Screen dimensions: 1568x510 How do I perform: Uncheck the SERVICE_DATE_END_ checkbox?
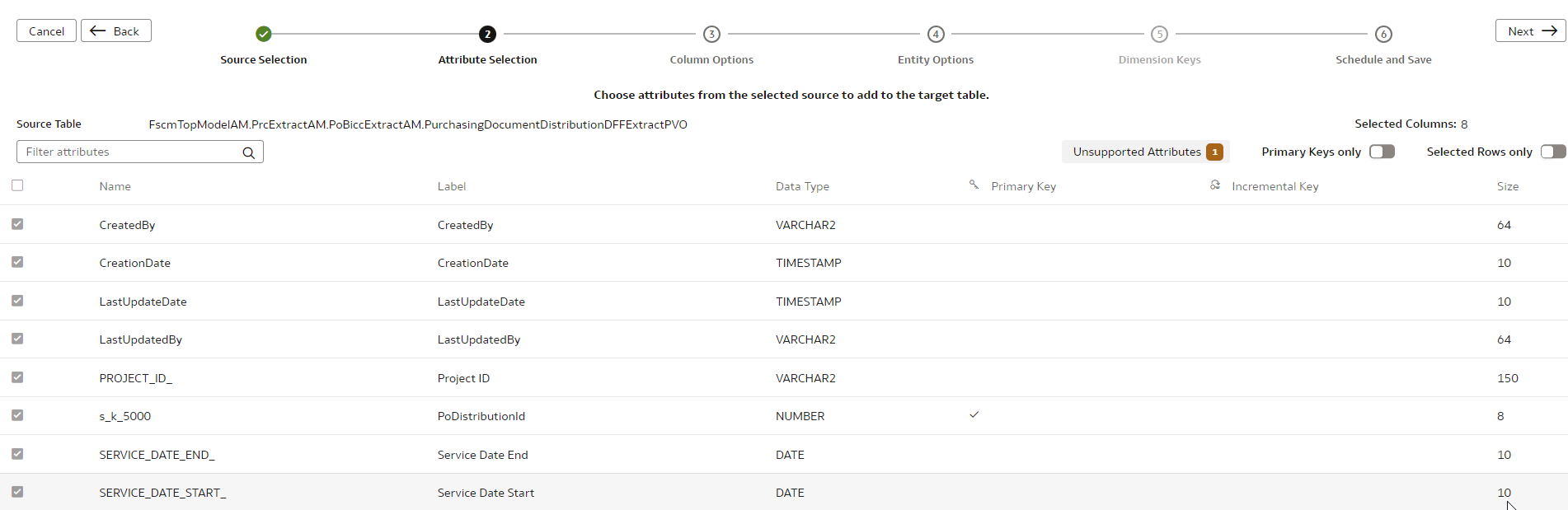17,454
